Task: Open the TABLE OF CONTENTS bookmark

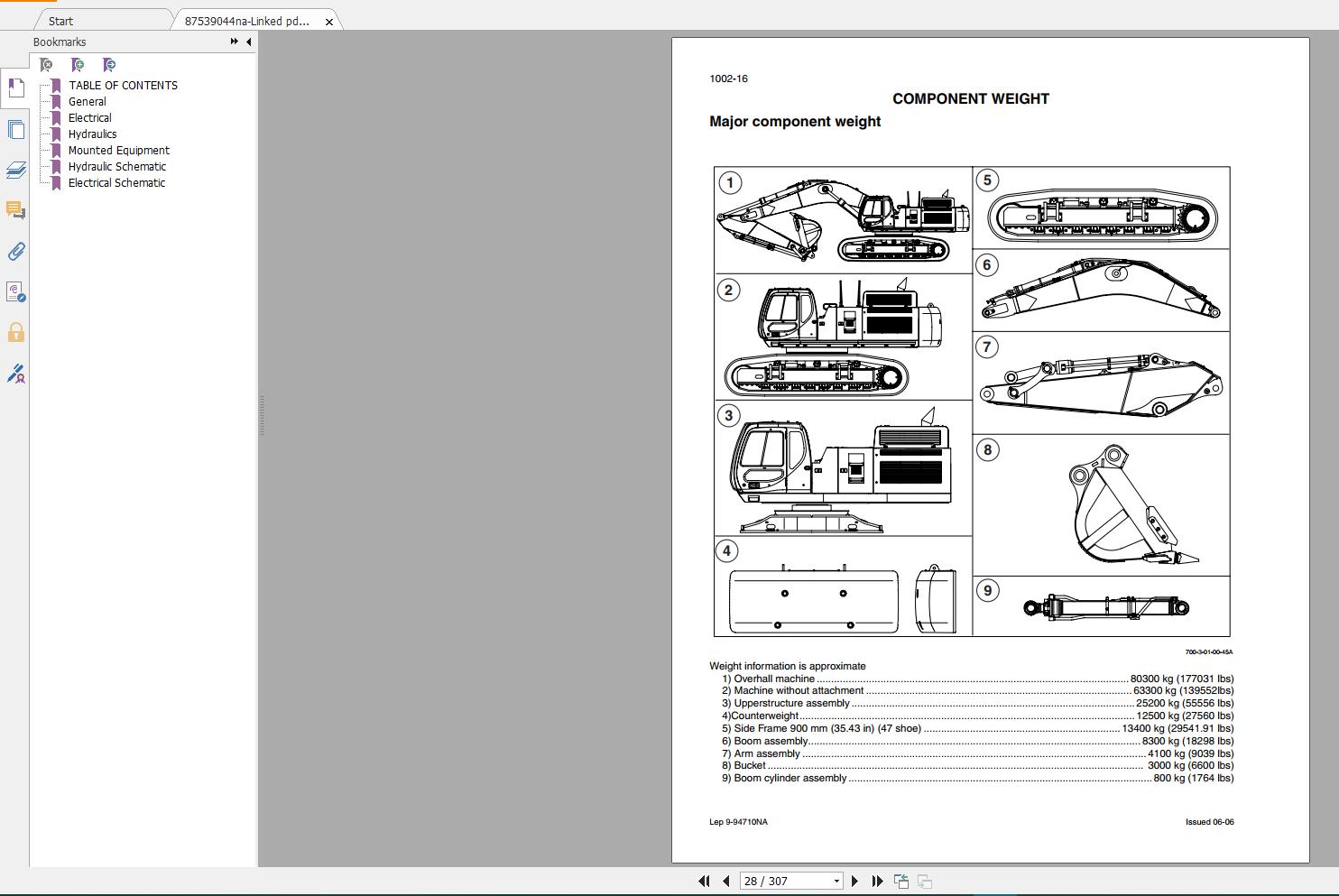Action: [x=123, y=86]
